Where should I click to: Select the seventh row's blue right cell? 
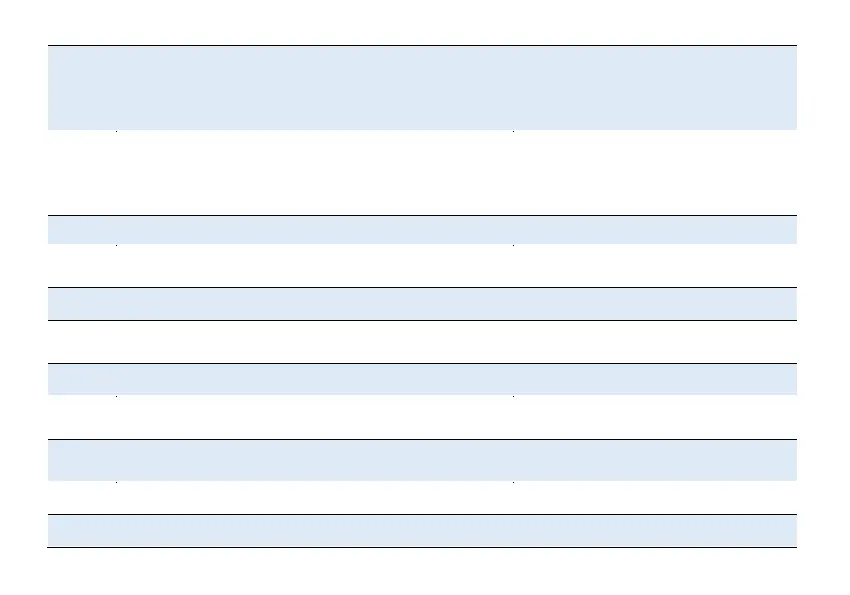point(655,378)
